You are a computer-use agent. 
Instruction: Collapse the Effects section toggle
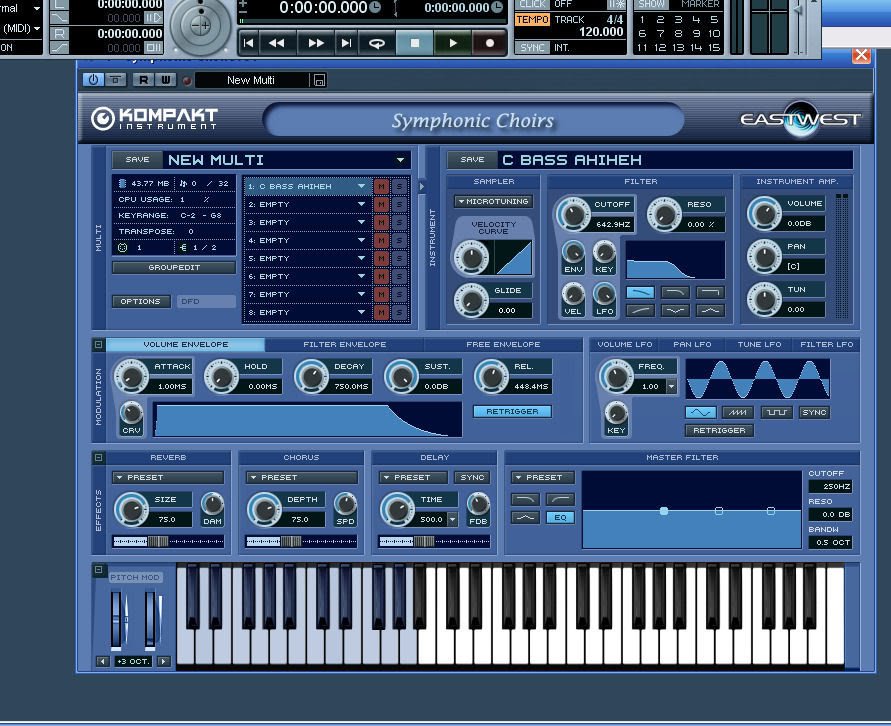[x=98, y=457]
